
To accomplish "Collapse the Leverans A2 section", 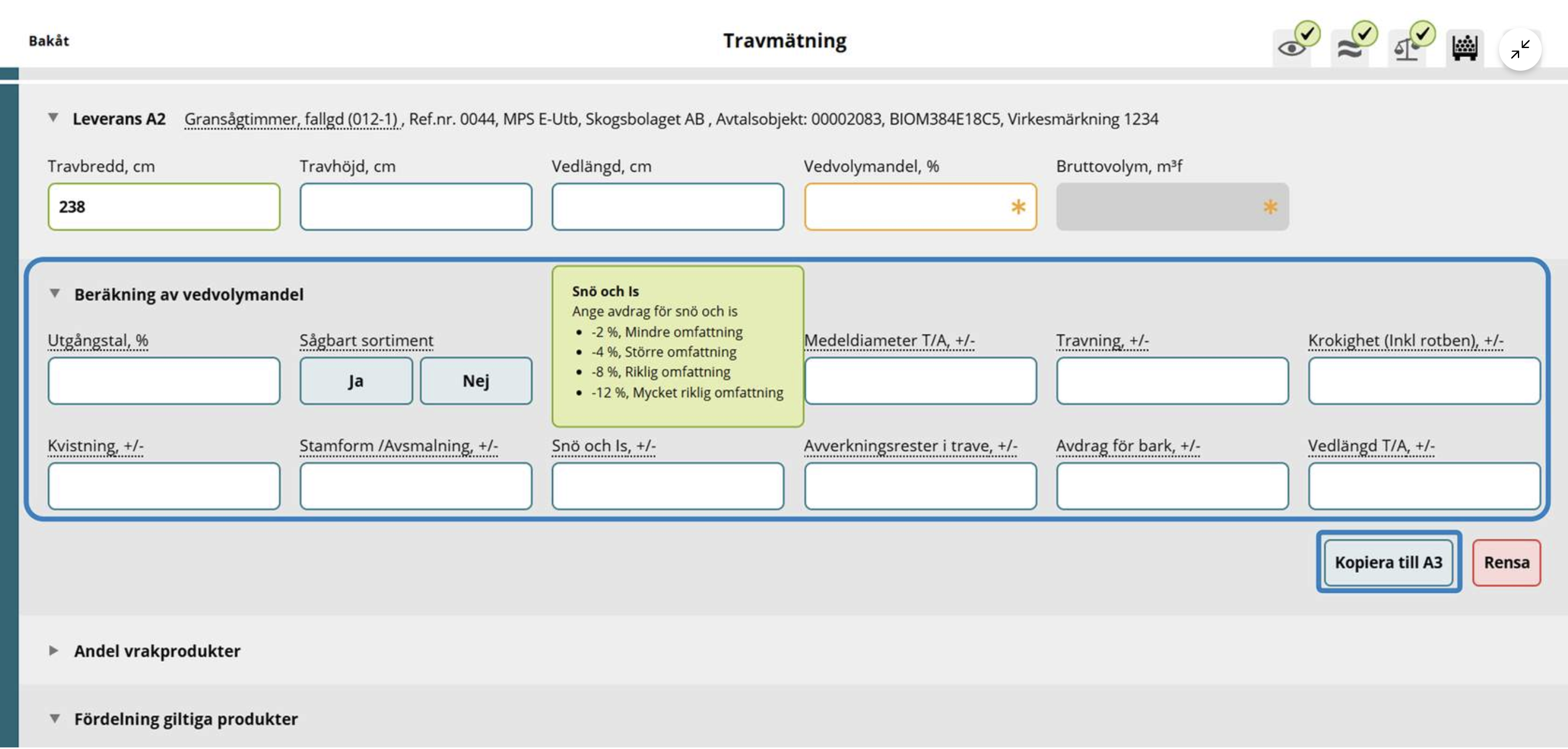I will click(54, 117).
